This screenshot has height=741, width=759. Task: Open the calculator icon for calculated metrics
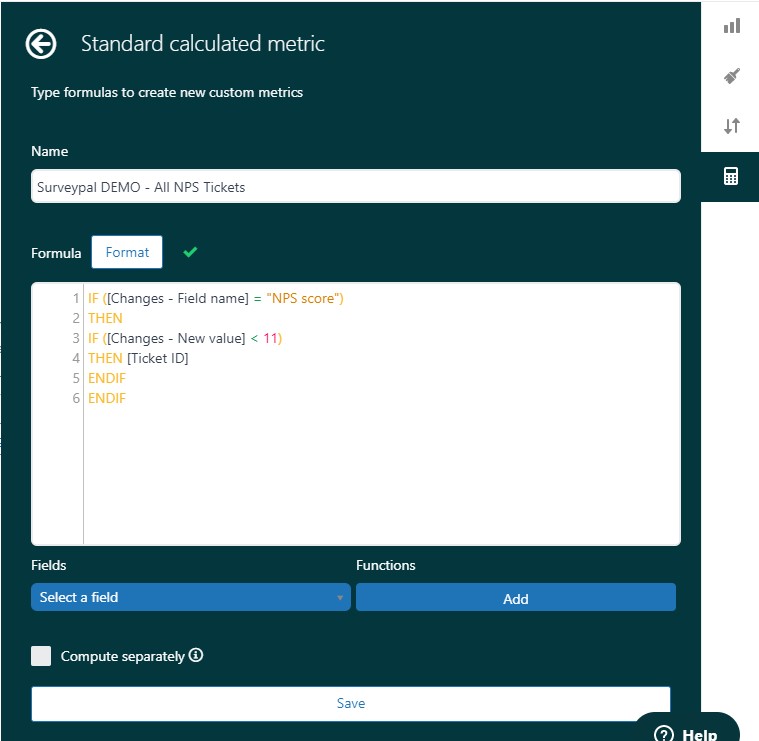pos(730,176)
